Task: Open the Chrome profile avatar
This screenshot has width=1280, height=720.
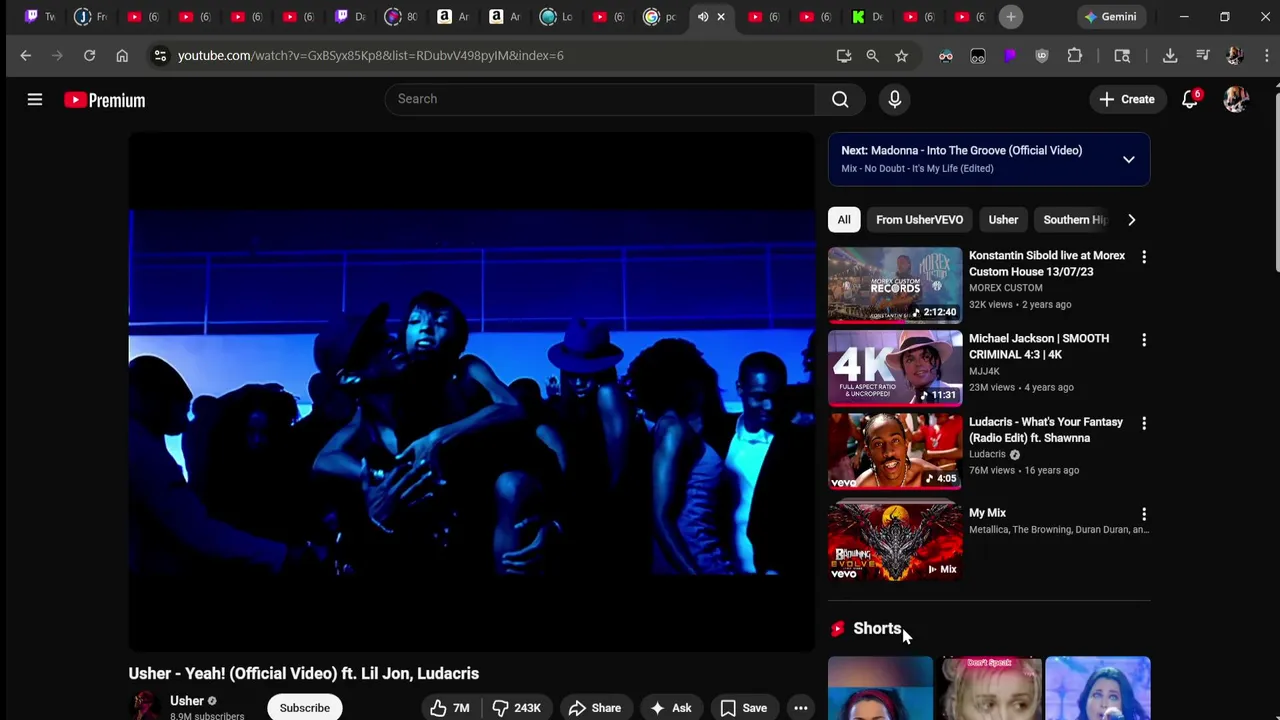Action: coord(1235,56)
